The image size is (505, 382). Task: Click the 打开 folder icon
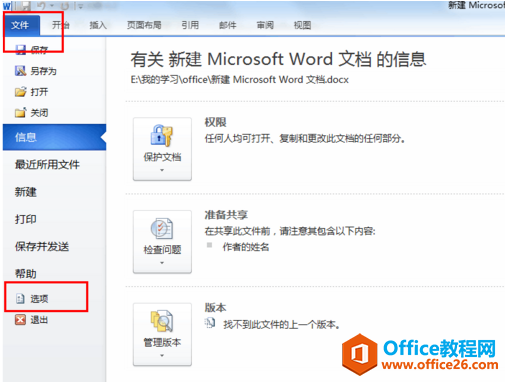pos(20,92)
